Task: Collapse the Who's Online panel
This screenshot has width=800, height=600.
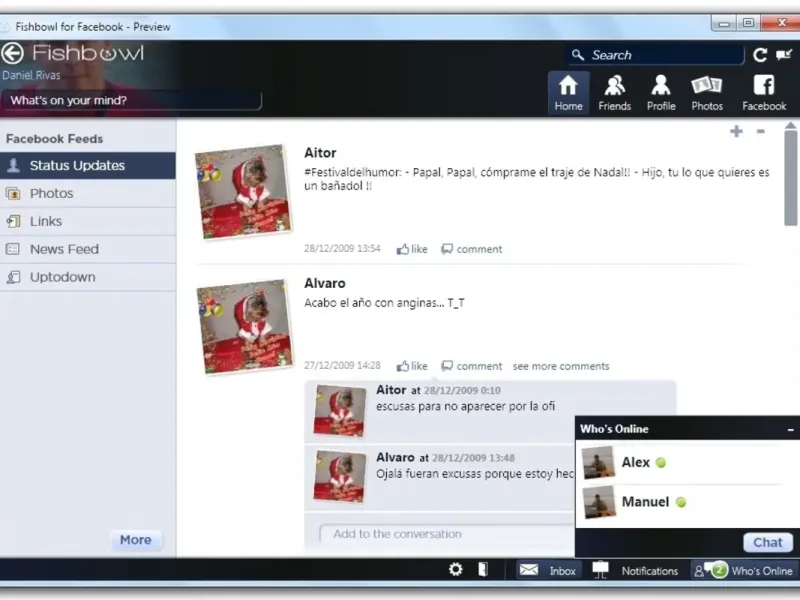Action: pos(790,430)
